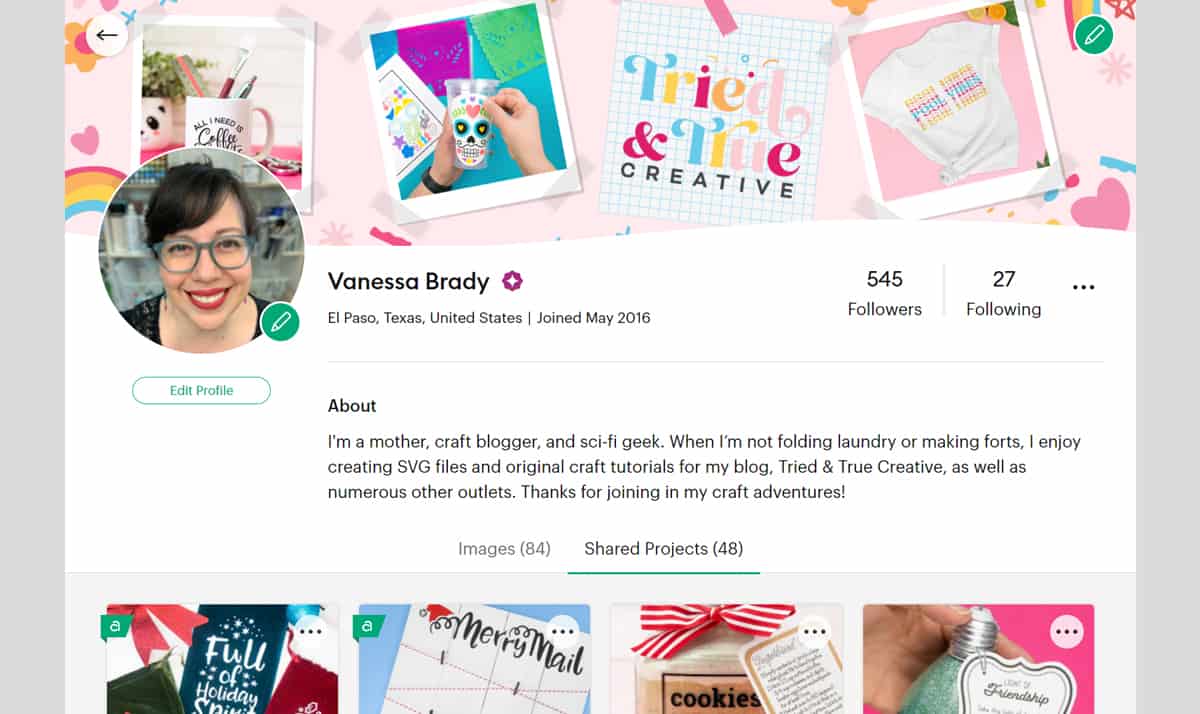Select the Shared Projects (48) tab

click(664, 548)
